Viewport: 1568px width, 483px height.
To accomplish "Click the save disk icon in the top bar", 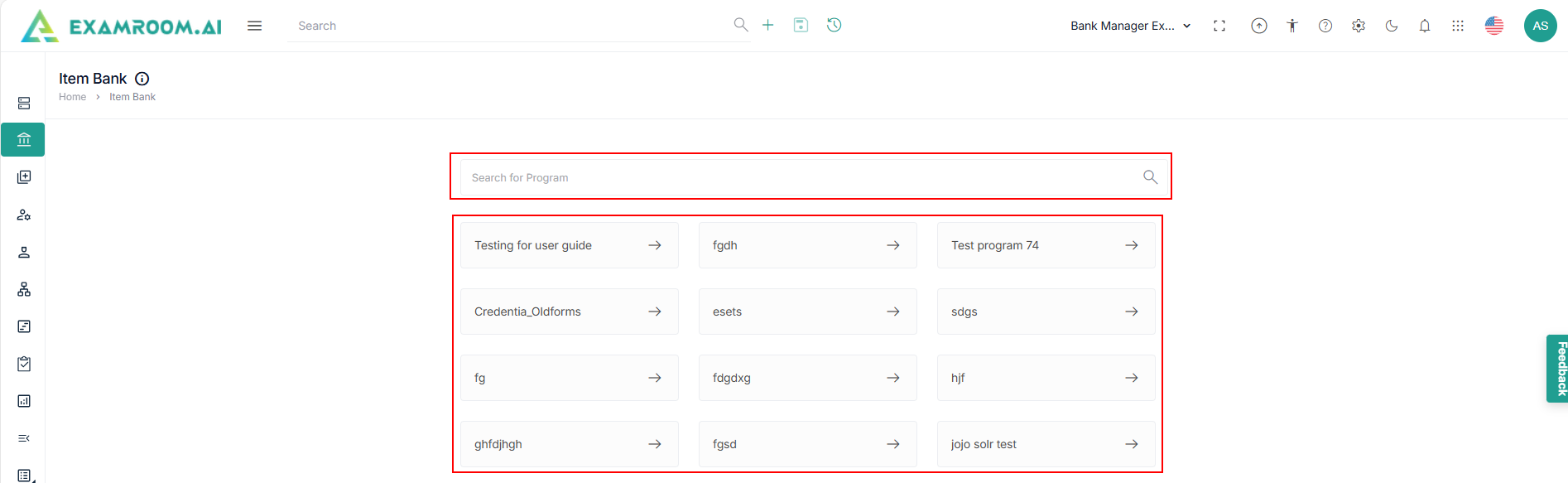I will (x=801, y=25).
